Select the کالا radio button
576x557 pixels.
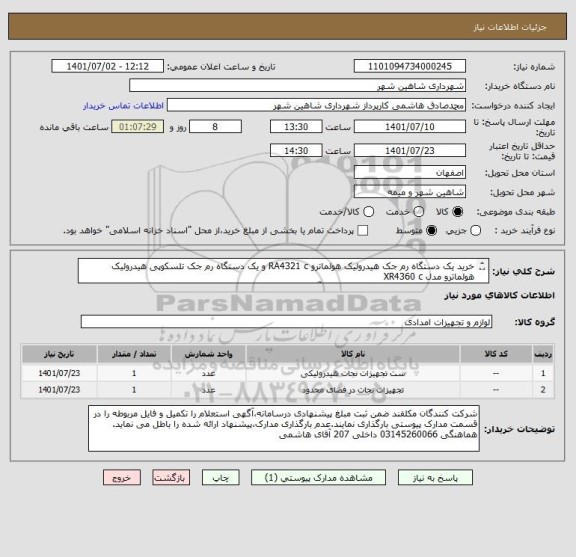coord(458,212)
